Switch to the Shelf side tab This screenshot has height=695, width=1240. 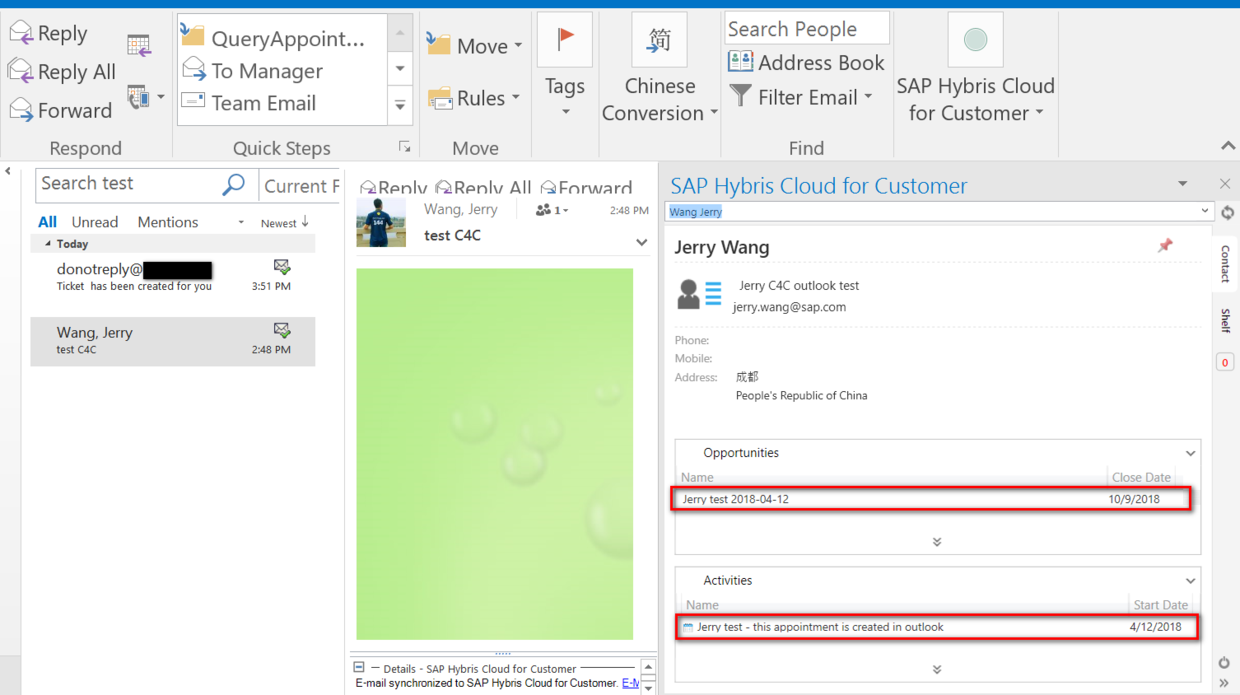click(x=1225, y=320)
